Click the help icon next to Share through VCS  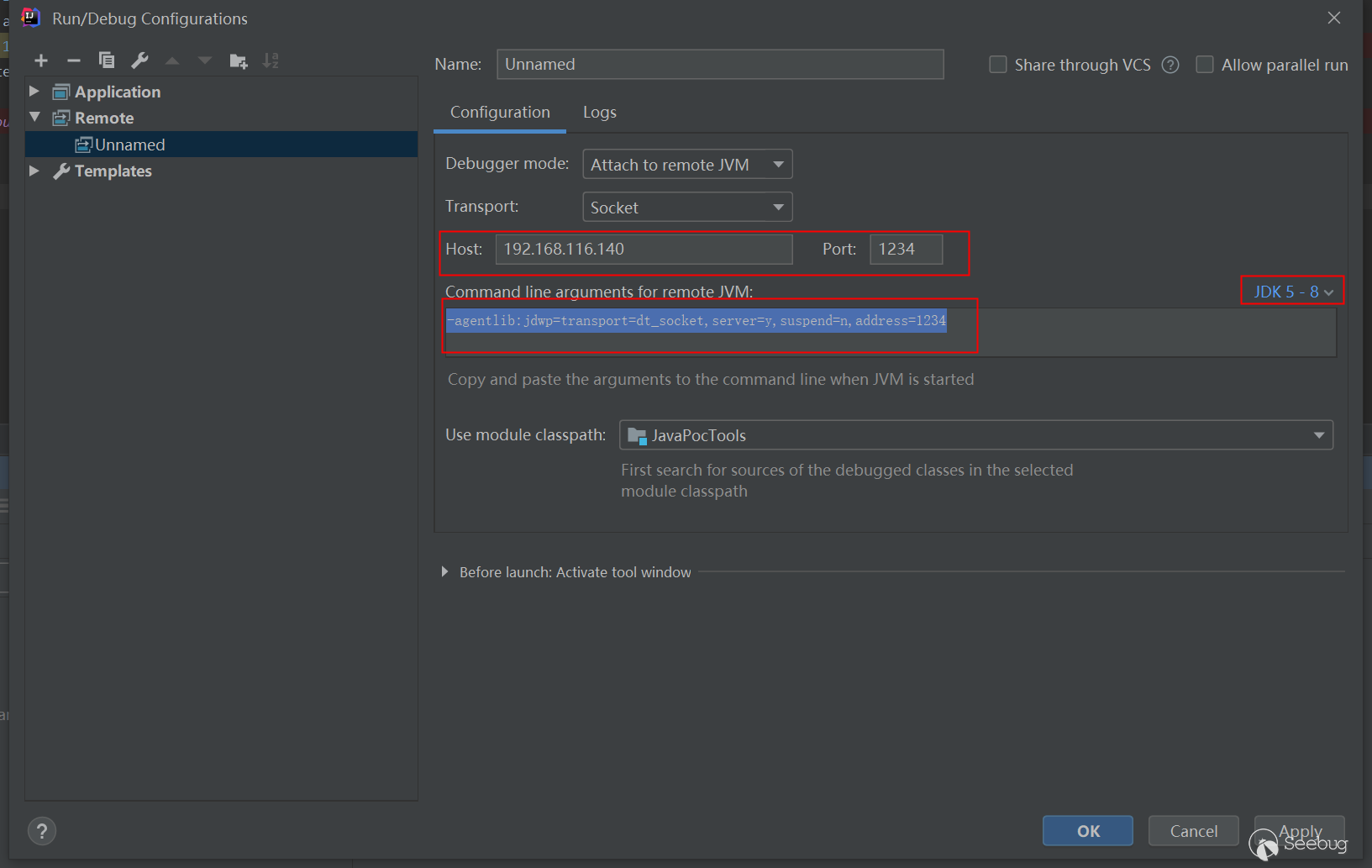pyautogui.click(x=1170, y=66)
